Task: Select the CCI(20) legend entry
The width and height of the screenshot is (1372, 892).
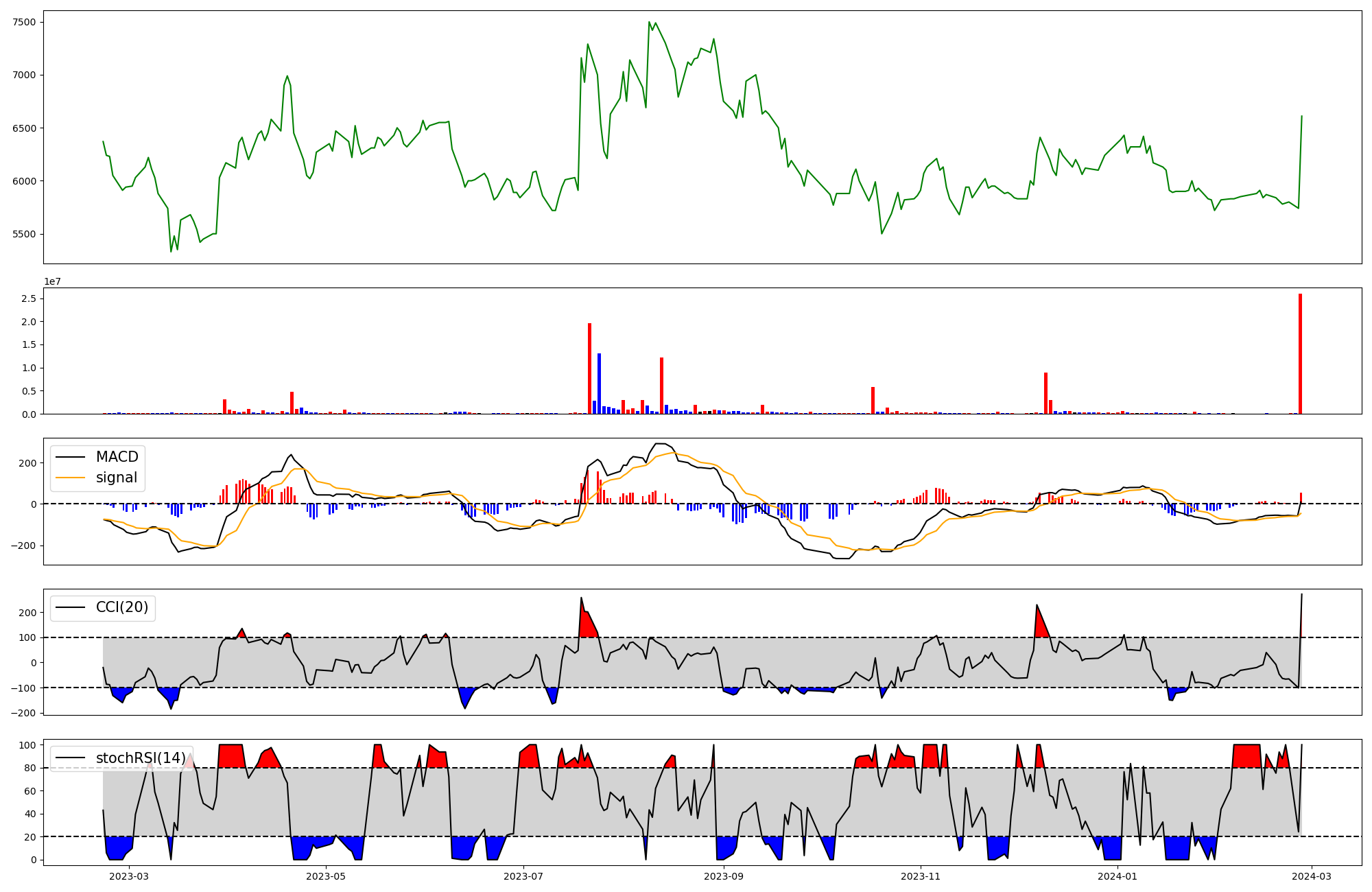Action: pos(121,608)
